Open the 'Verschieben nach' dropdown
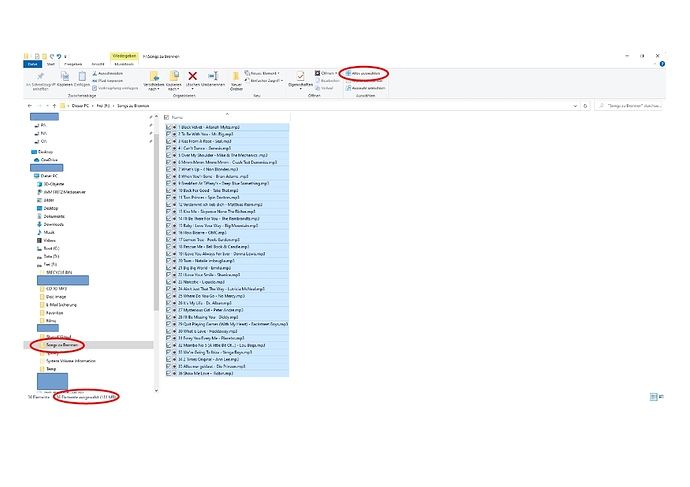 click(x=153, y=87)
